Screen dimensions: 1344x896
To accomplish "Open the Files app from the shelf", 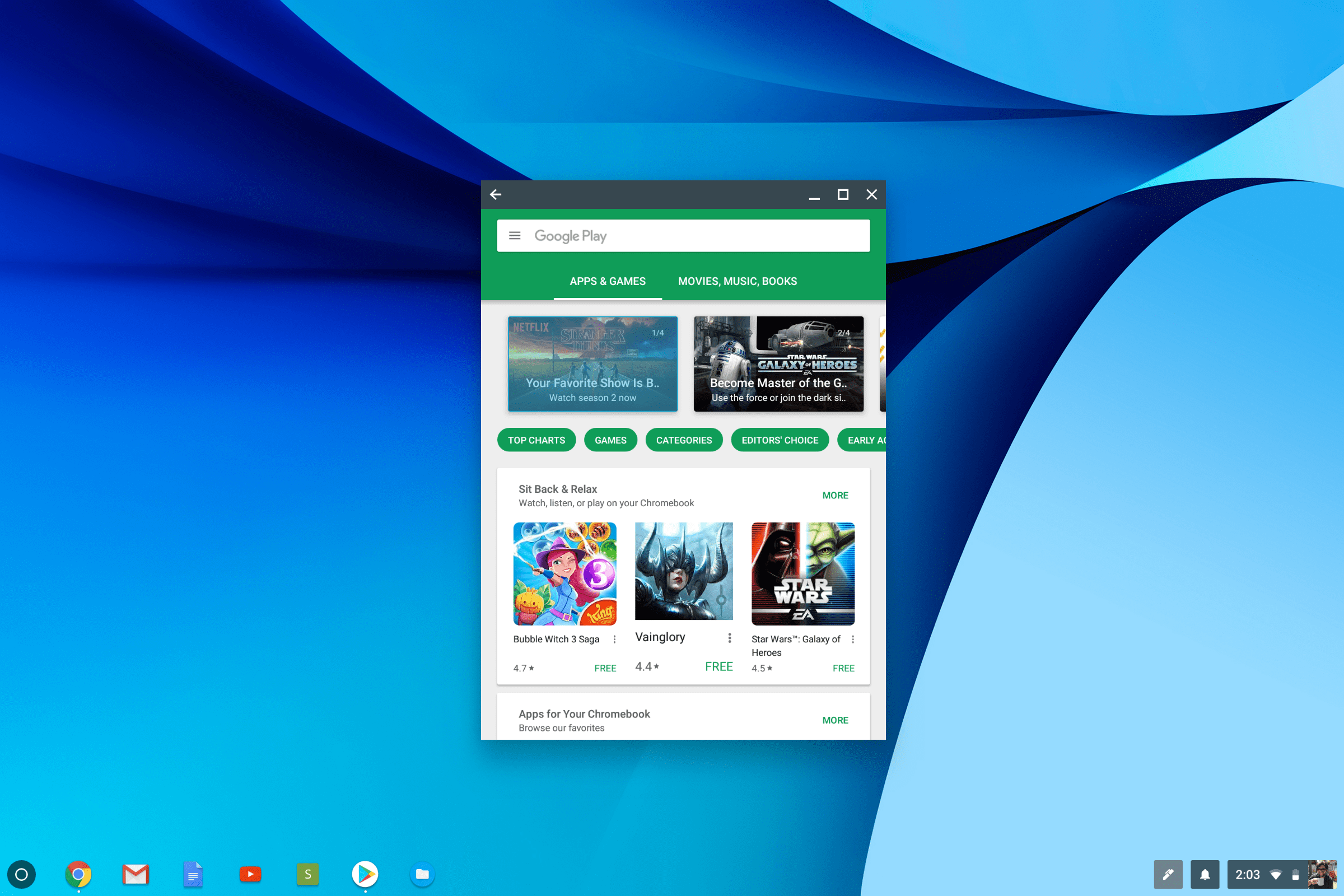I will [x=422, y=874].
